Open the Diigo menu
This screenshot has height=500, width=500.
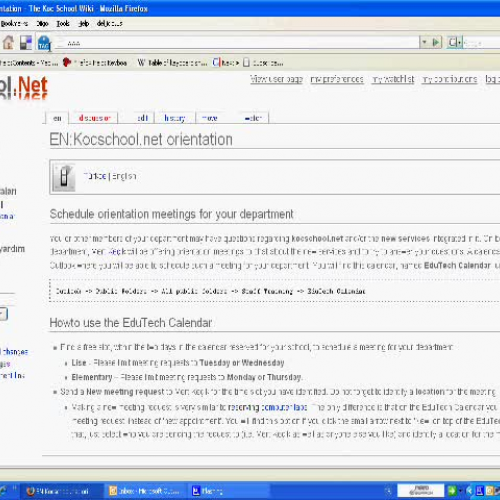[x=42, y=24]
